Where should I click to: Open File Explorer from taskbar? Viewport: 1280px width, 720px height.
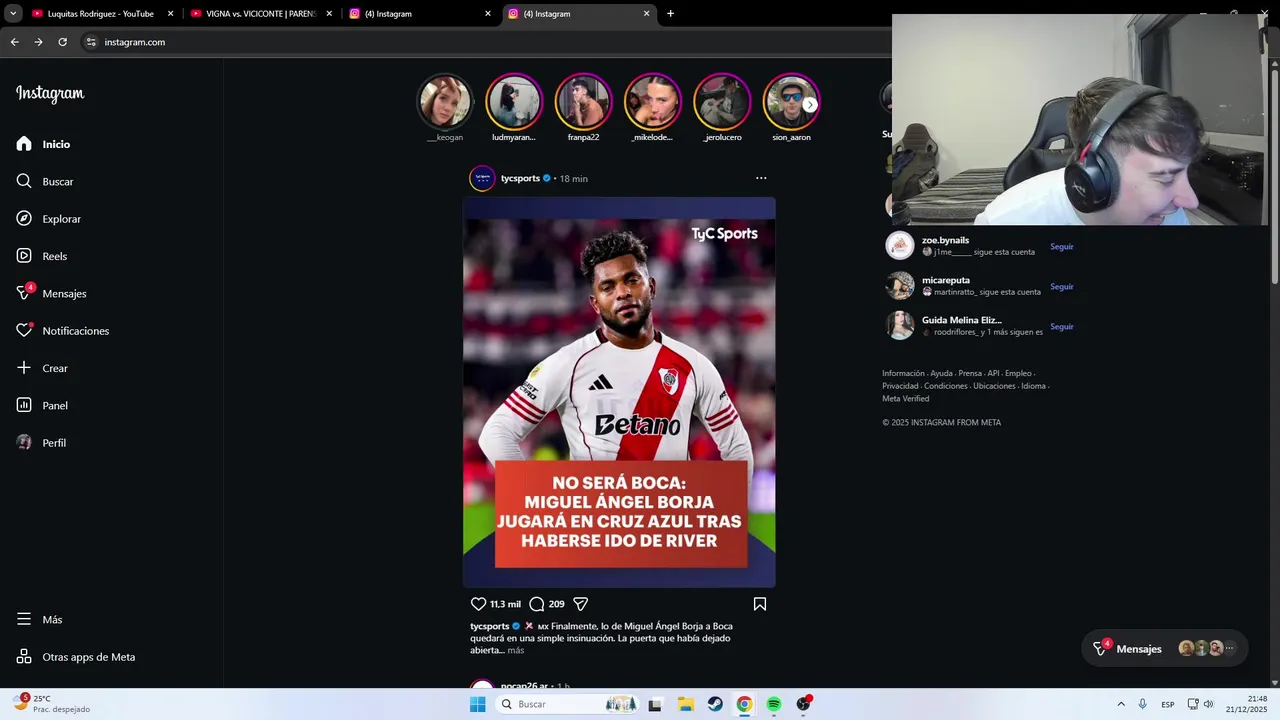[685, 704]
